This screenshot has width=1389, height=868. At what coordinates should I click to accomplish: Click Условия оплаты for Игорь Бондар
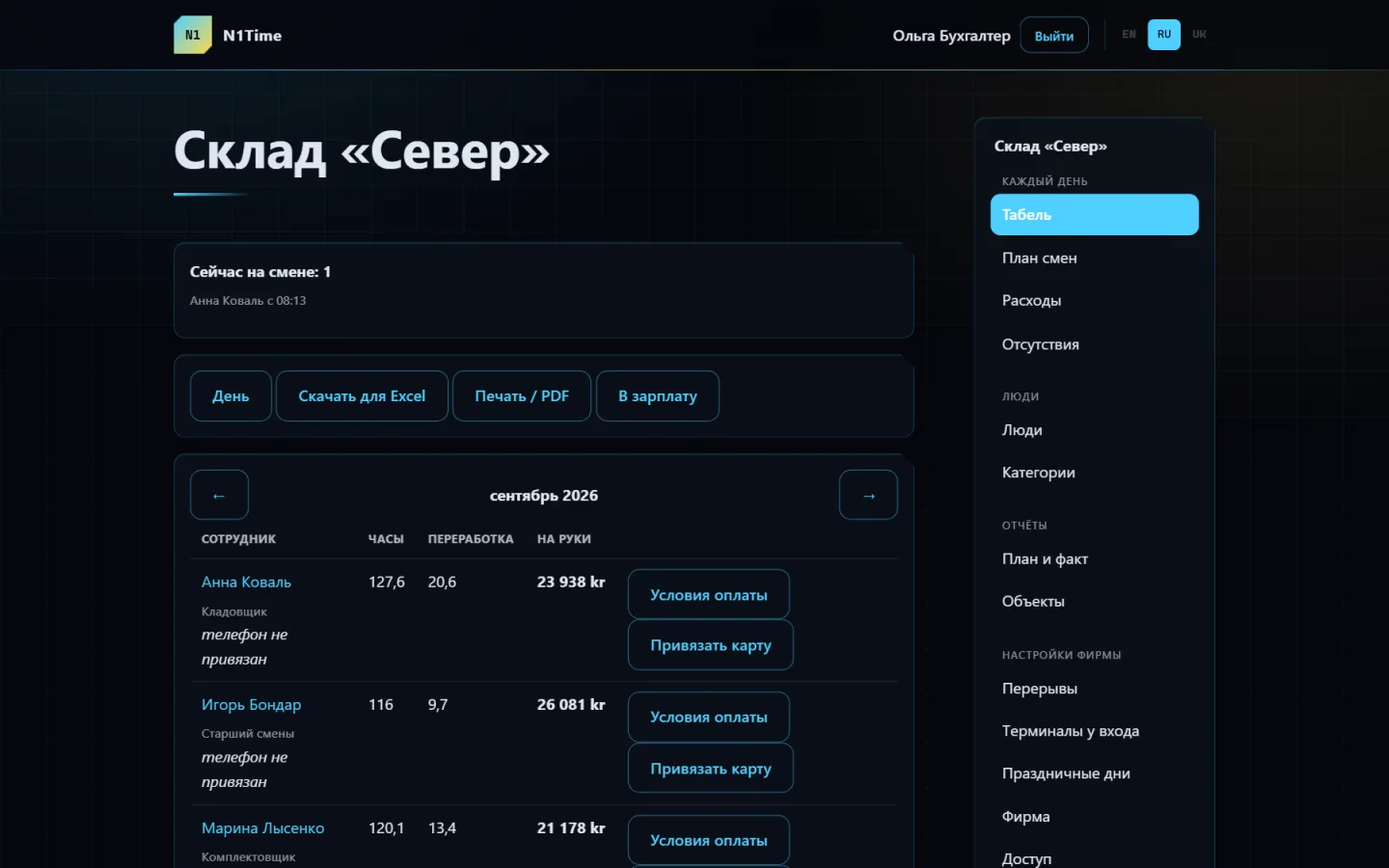709,718
